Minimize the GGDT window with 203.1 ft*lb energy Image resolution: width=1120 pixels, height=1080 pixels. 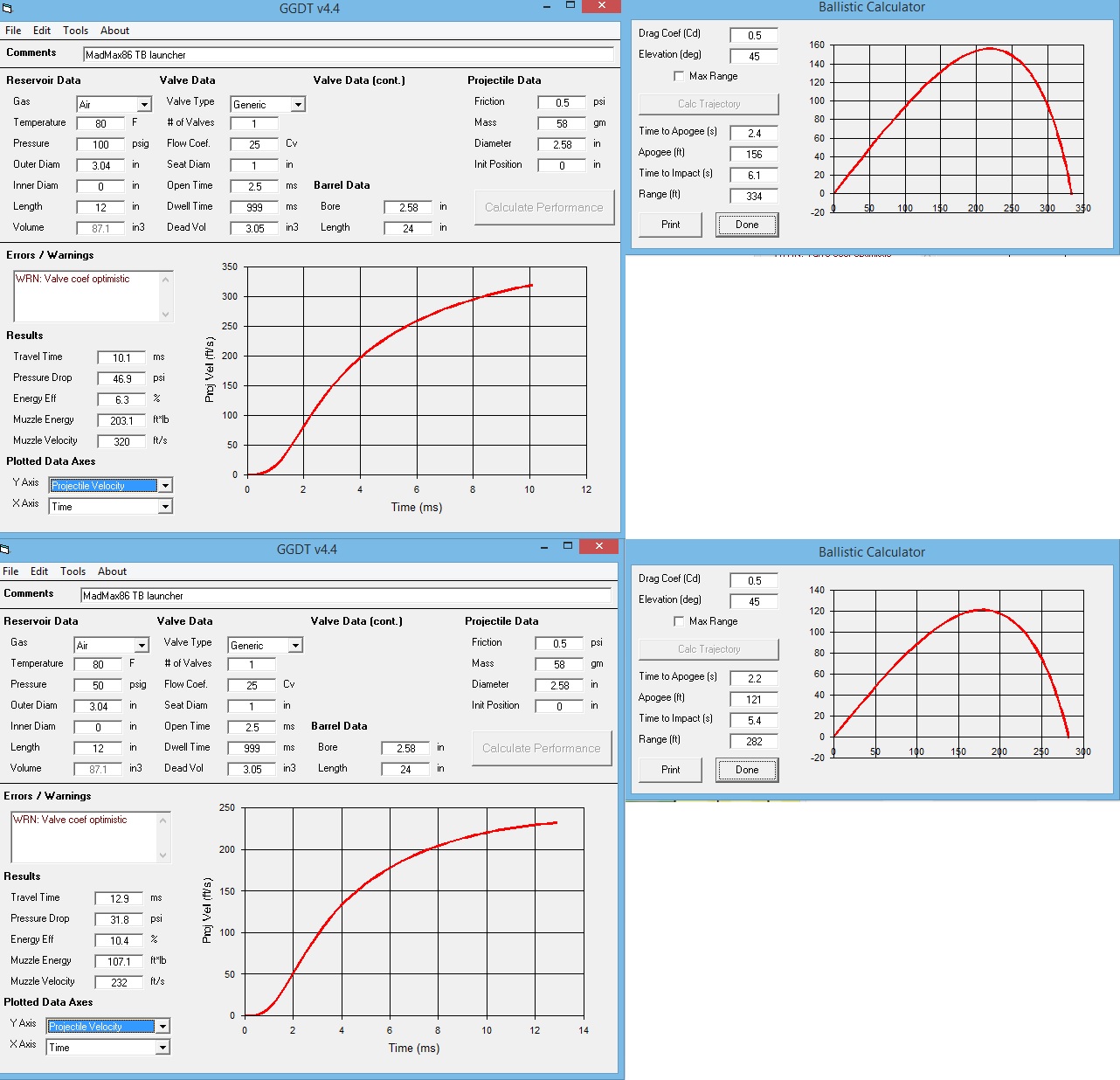(547, 6)
